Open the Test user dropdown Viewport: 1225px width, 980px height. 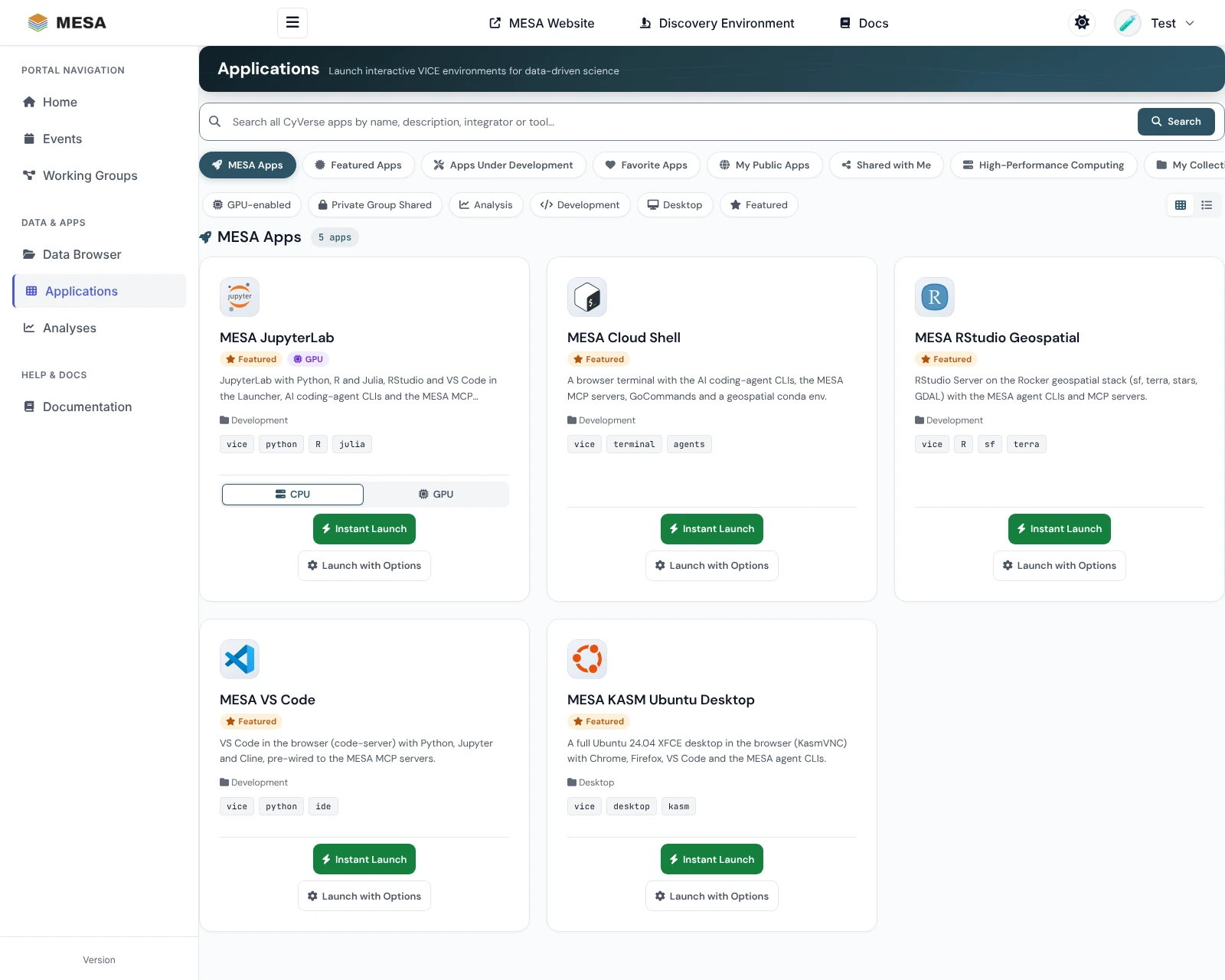tap(1155, 23)
